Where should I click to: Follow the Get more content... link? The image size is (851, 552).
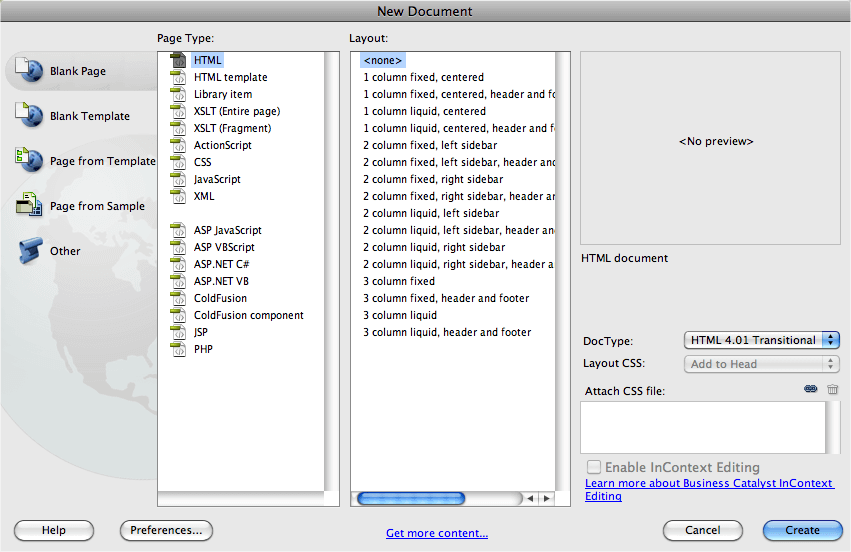point(437,533)
